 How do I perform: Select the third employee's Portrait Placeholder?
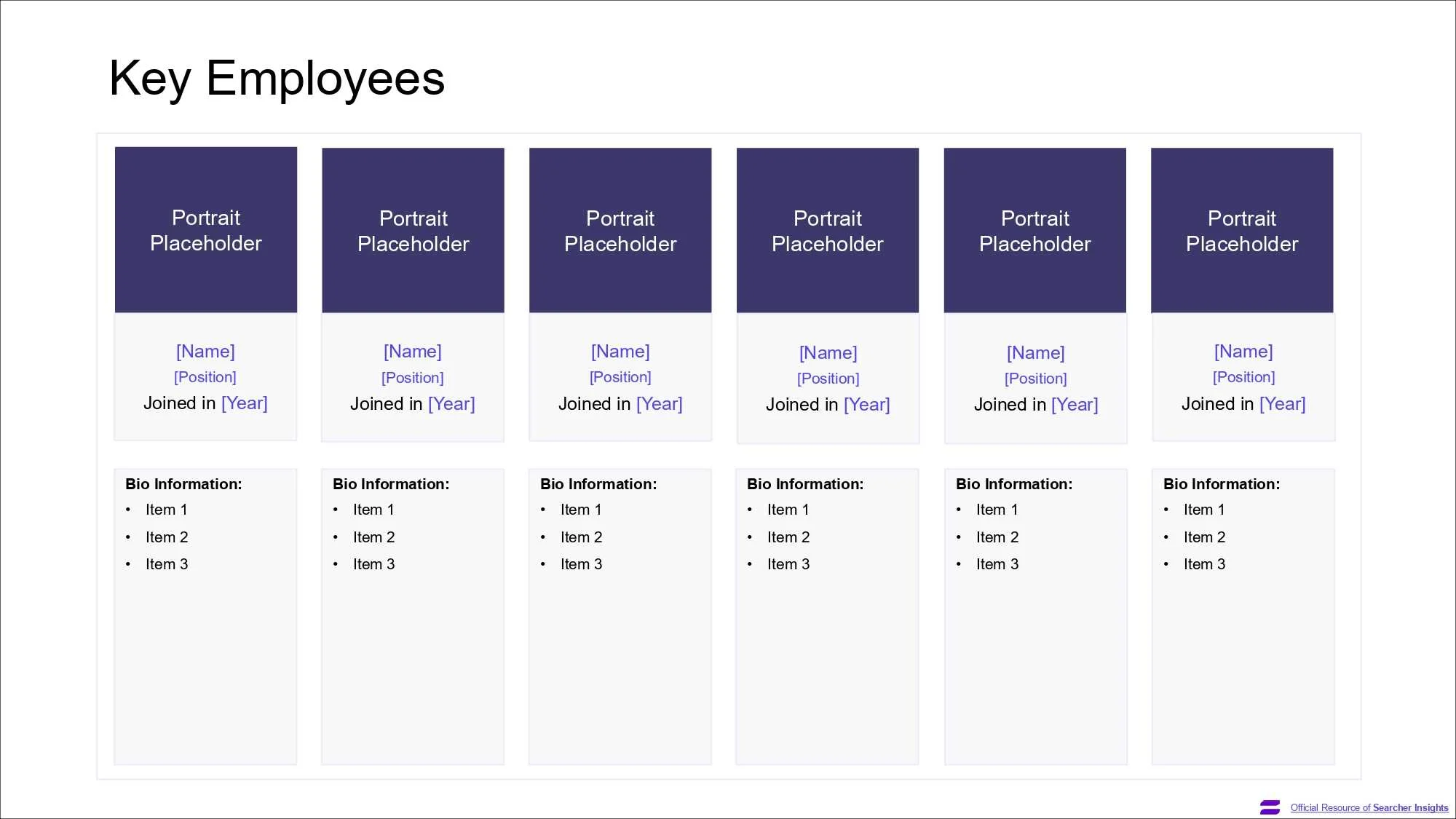(x=620, y=231)
